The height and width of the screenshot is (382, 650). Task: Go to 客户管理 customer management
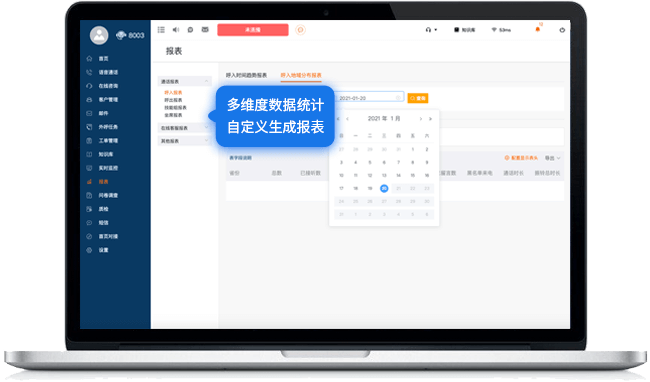tap(108, 100)
